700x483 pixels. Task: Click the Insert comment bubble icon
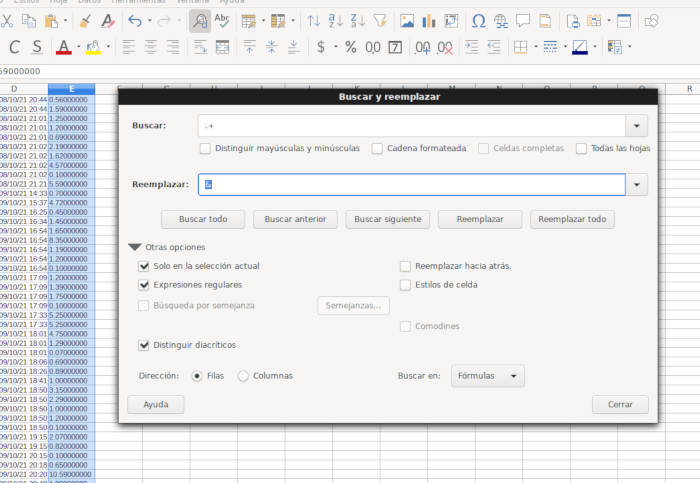(523, 21)
